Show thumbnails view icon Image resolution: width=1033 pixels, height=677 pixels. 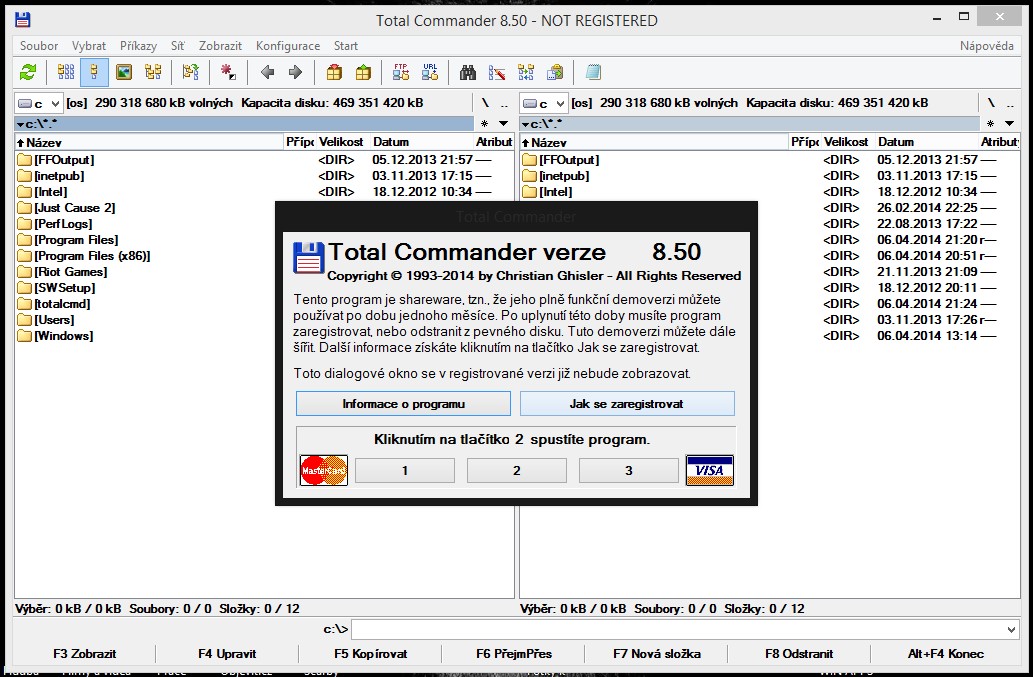124,72
